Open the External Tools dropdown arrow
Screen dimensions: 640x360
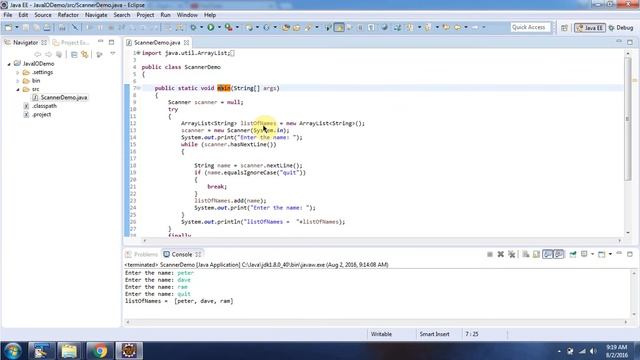237,27
